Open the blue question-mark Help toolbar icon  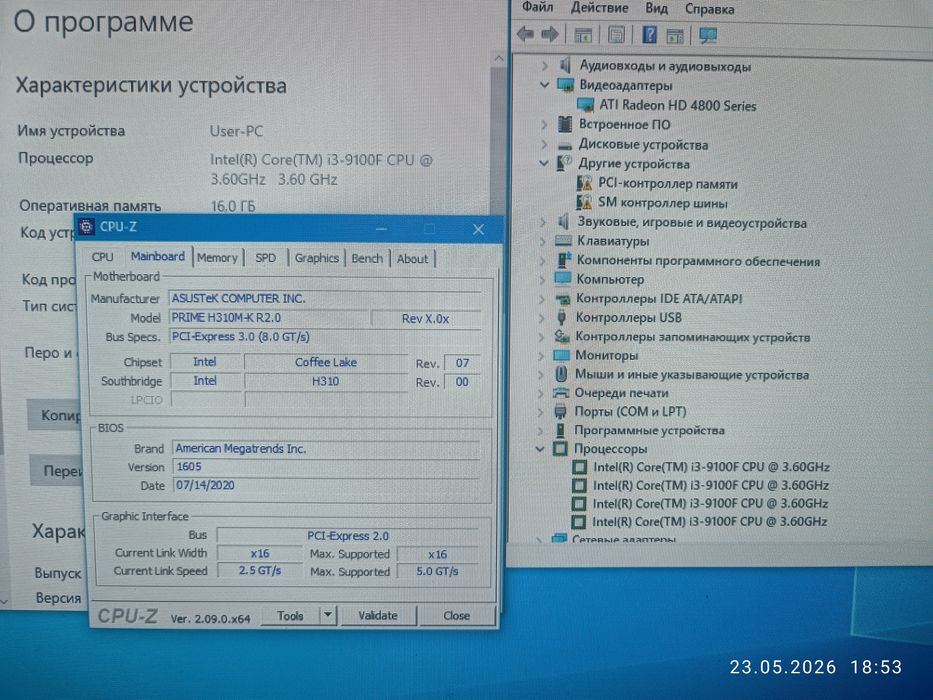pos(649,35)
